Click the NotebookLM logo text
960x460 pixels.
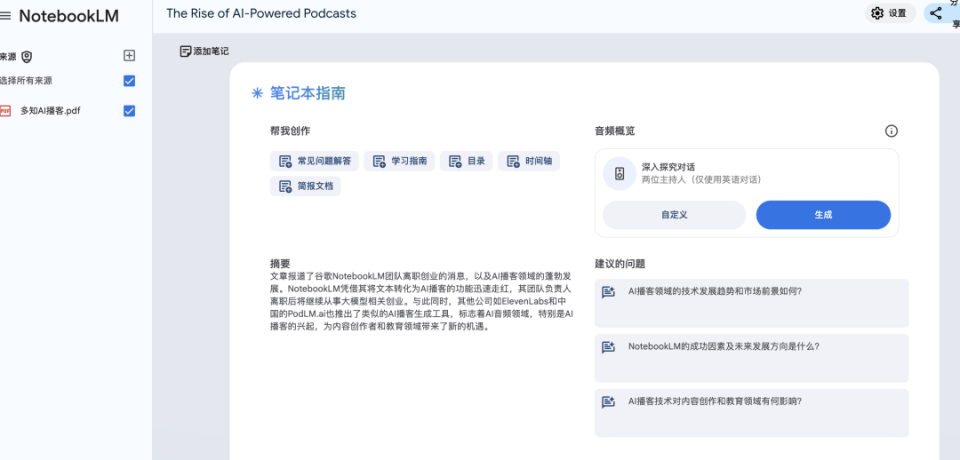pyautogui.click(x=69, y=16)
